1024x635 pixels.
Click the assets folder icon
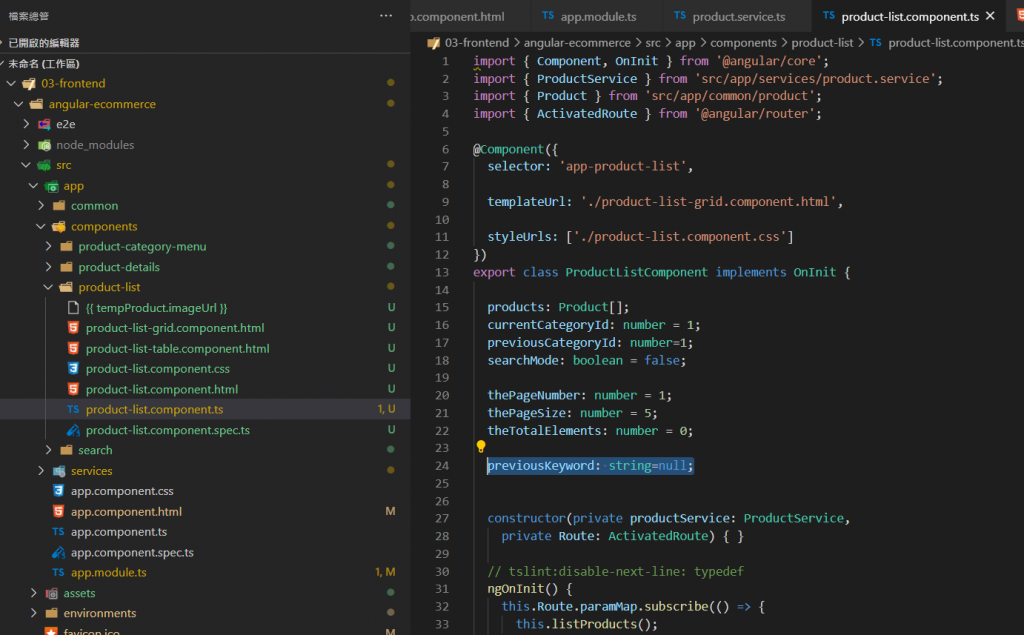[51, 593]
